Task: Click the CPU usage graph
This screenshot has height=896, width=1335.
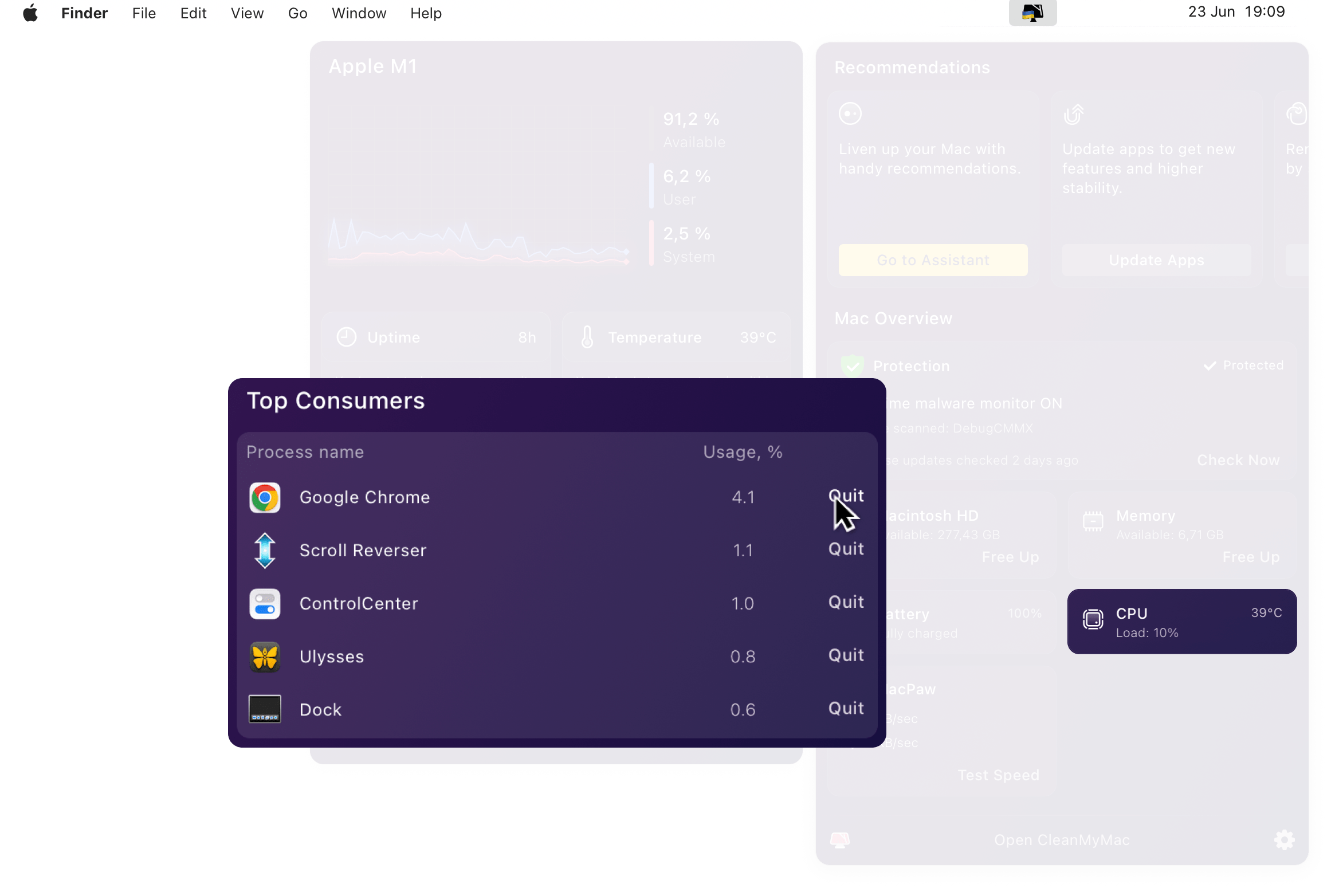Action: pyautogui.click(x=478, y=241)
